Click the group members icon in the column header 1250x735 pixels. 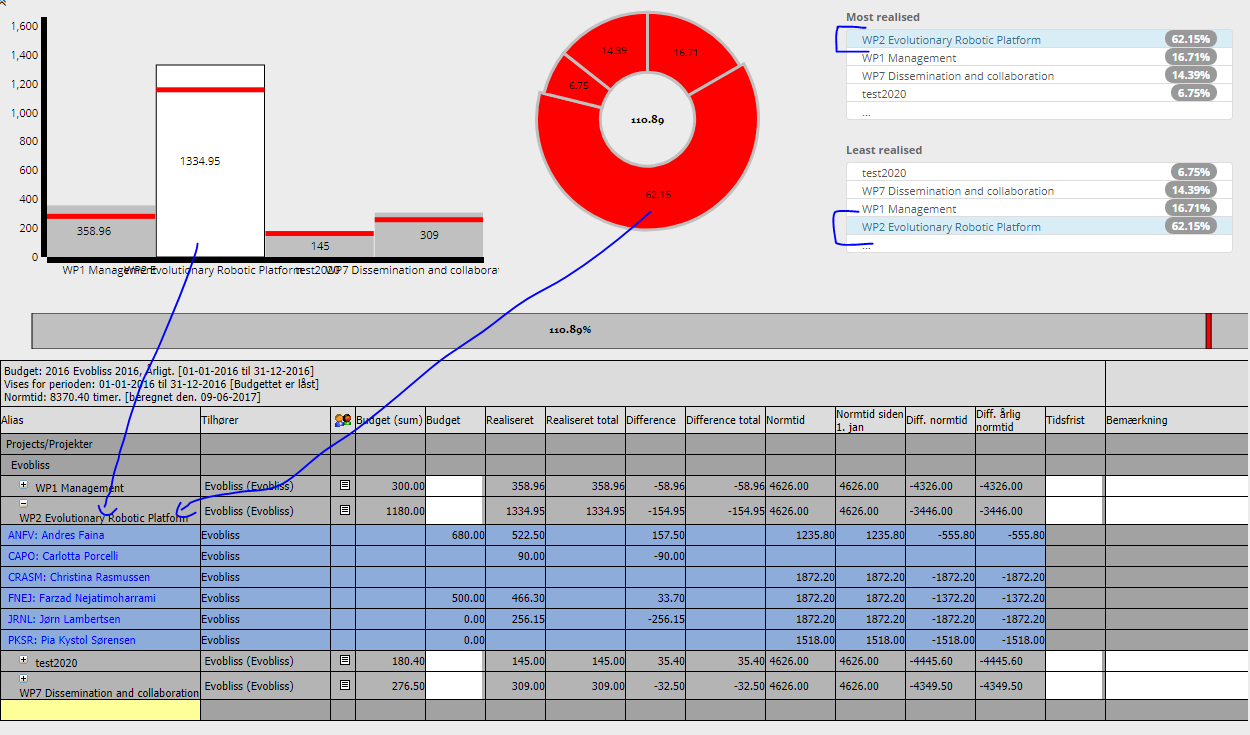pyautogui.click(x=342, y=419)
